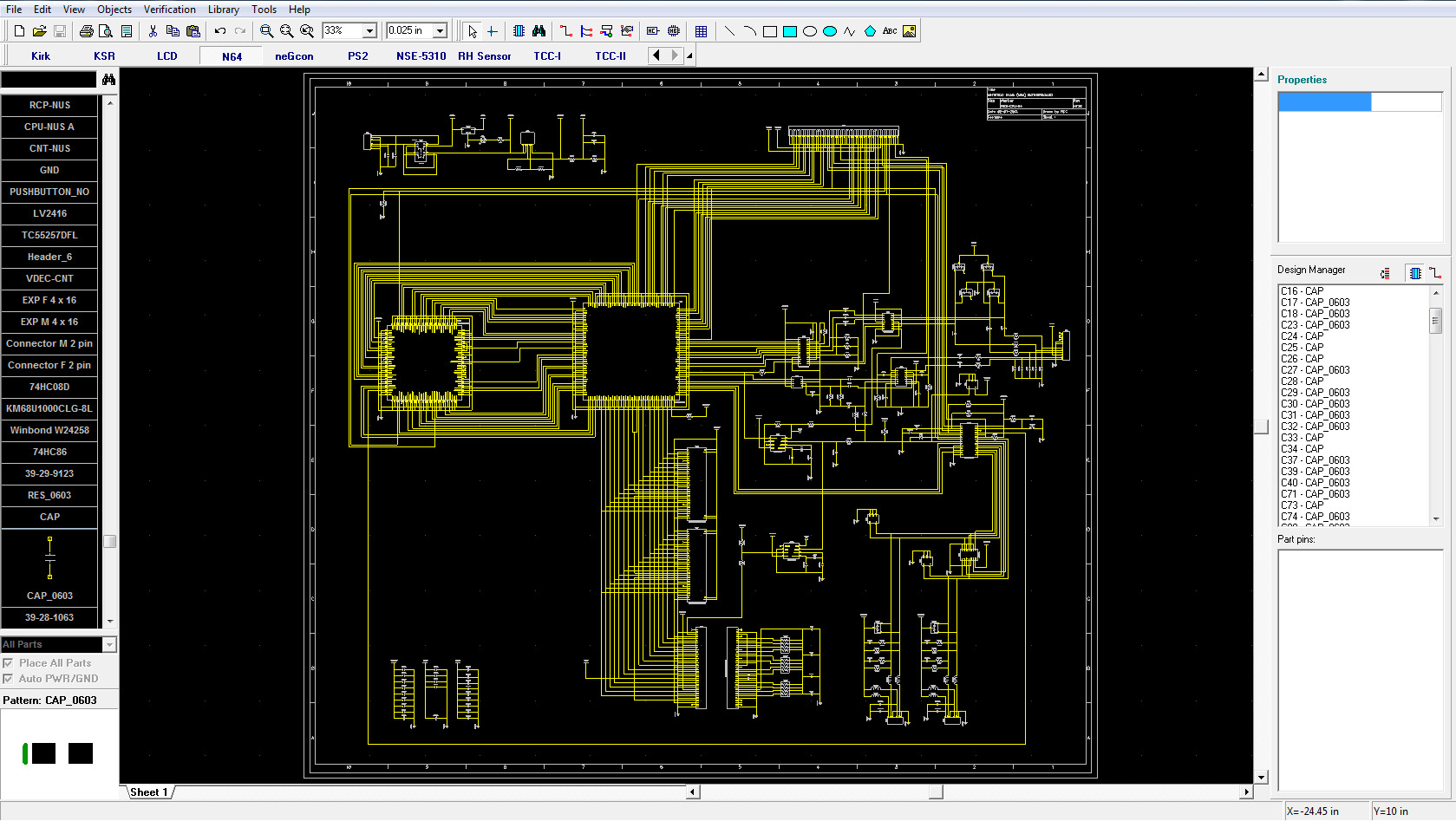Open the Library menu

click(x=224, y=10)
